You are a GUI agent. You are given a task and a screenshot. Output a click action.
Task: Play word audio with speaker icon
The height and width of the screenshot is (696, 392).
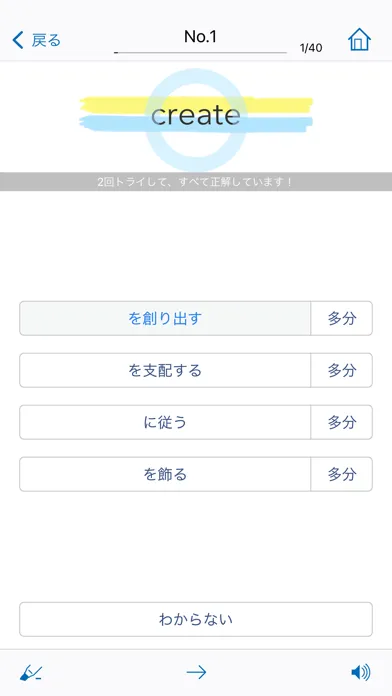(360, 673)
